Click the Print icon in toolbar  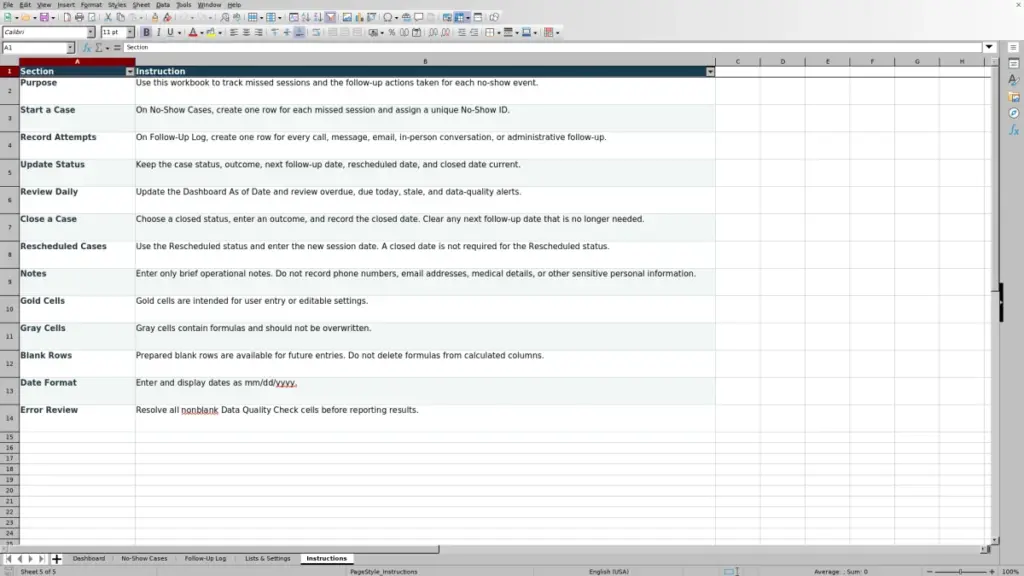tap(79, 18)
